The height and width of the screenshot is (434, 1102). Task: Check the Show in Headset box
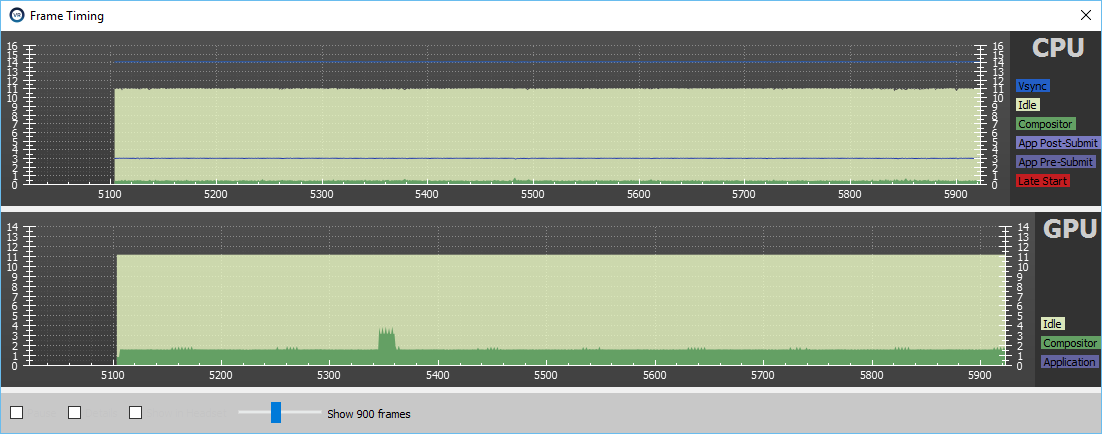[x=136, y=413]
